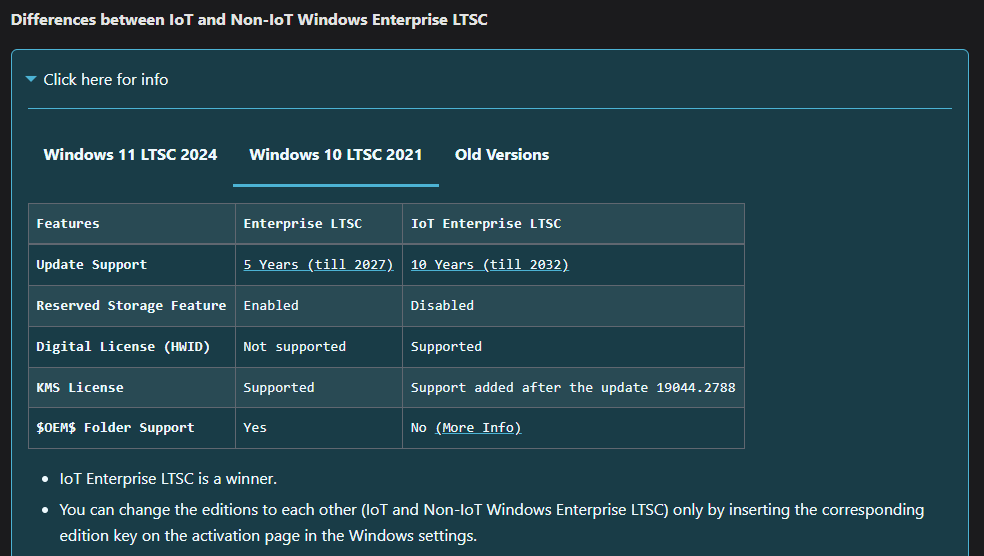This screenshot has width=984, height=556.
Task: Click the 'Support added after the update 19044.2788' cell
Action: pyautogui.click(x=573, y=388)
